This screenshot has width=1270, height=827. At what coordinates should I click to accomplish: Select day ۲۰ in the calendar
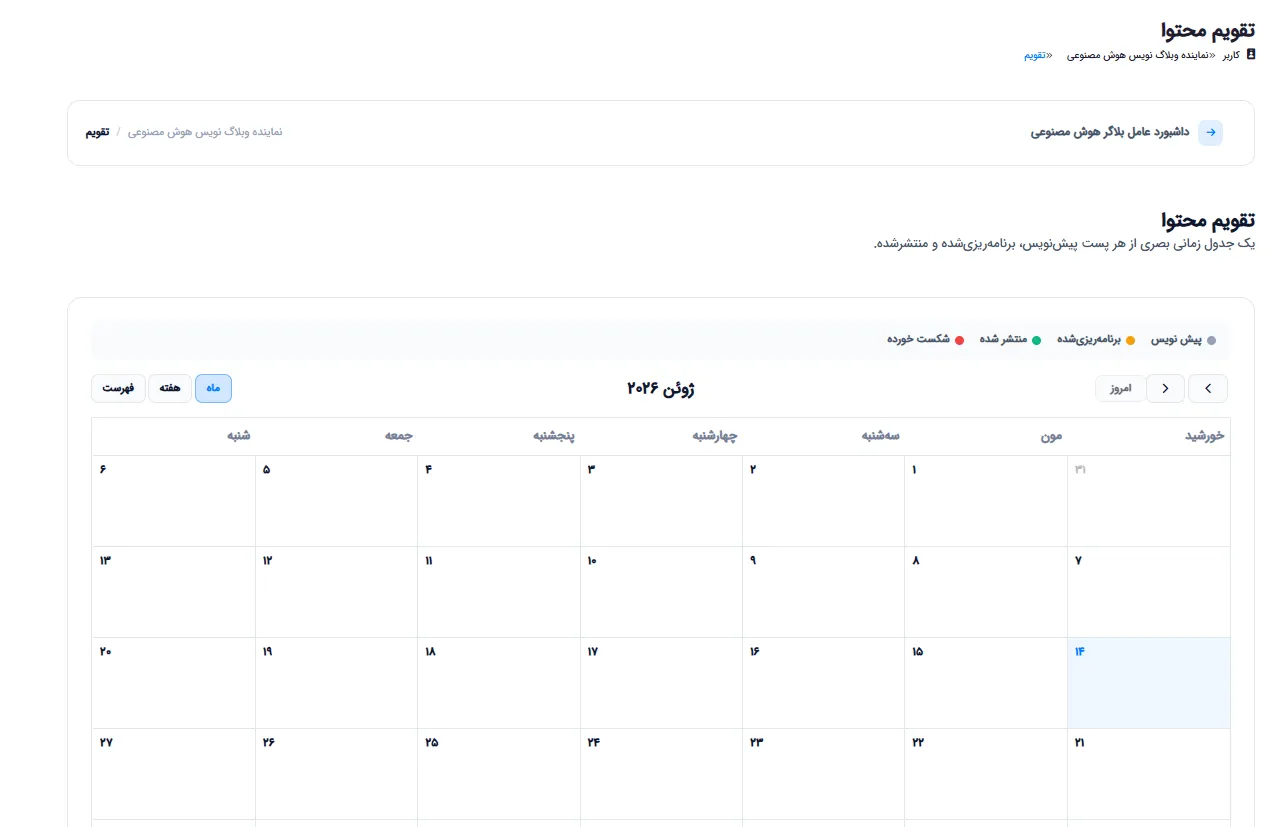[173, 683]
